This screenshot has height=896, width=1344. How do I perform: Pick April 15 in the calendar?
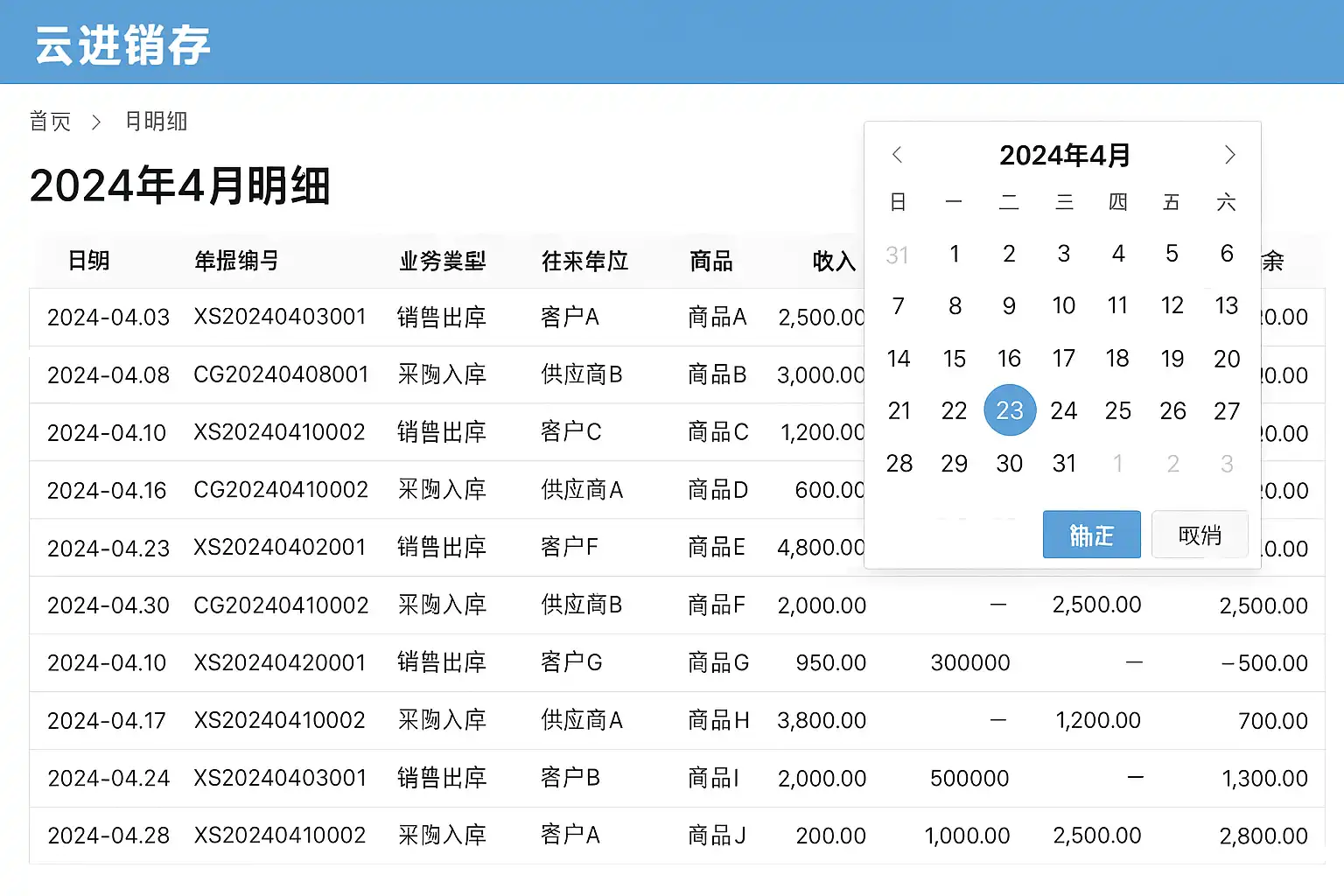pyautogui.click(x=954, y=359)
